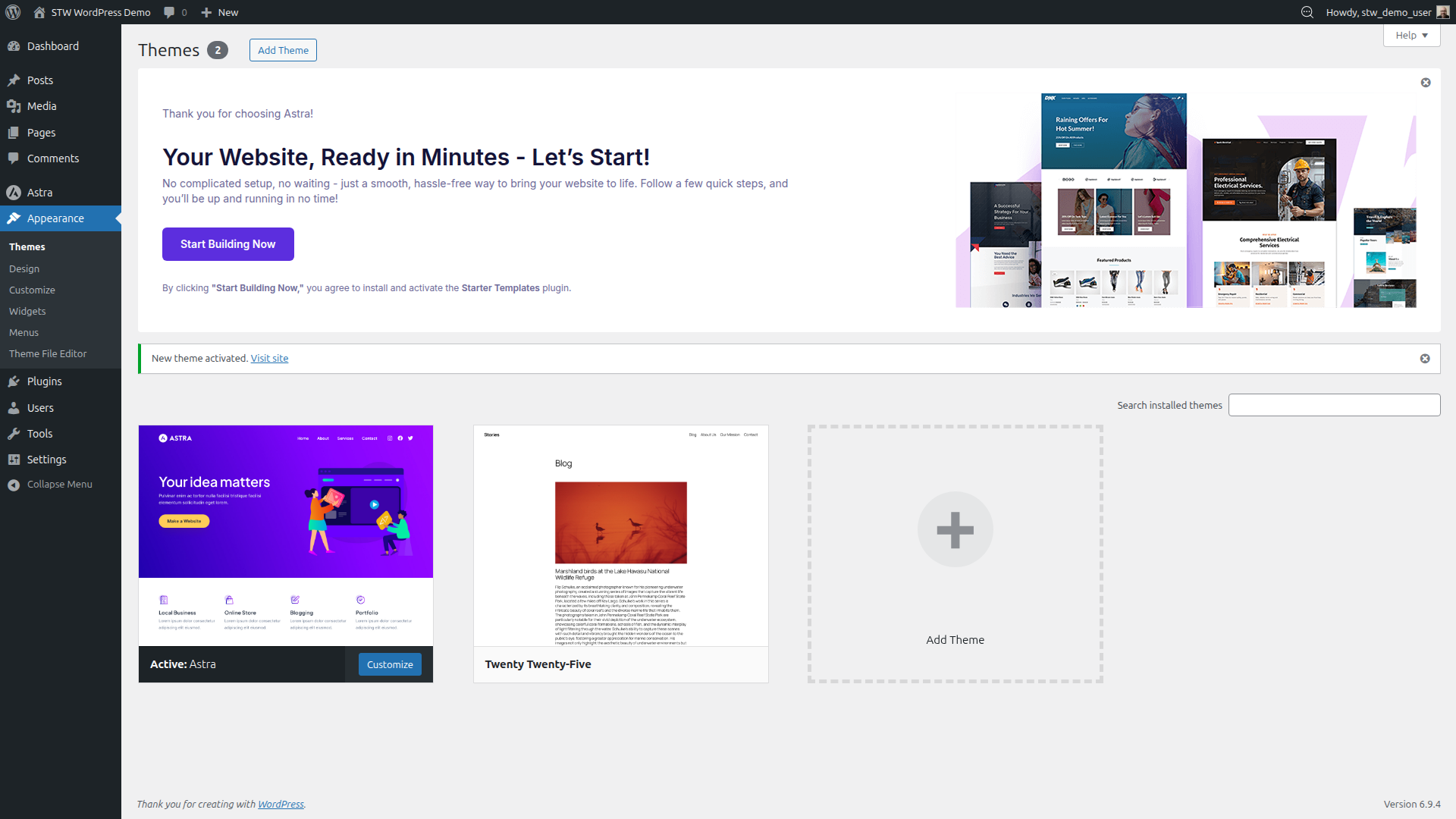
Task: Click the Media icon in sidebar
Action: pos(14,106)
